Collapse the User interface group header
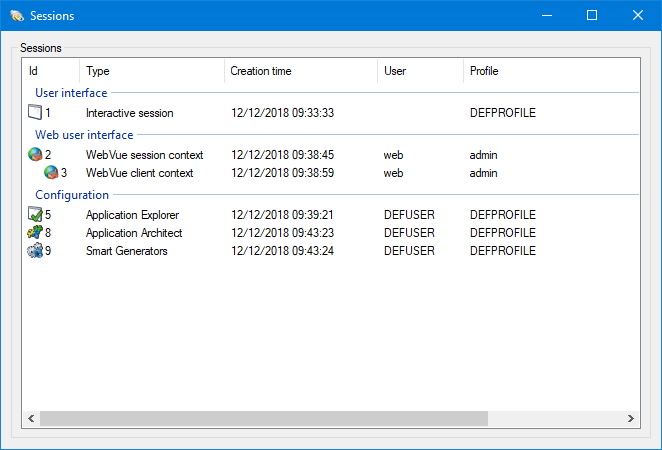Viewport: 662px width, 450px height. pos(71,93)
